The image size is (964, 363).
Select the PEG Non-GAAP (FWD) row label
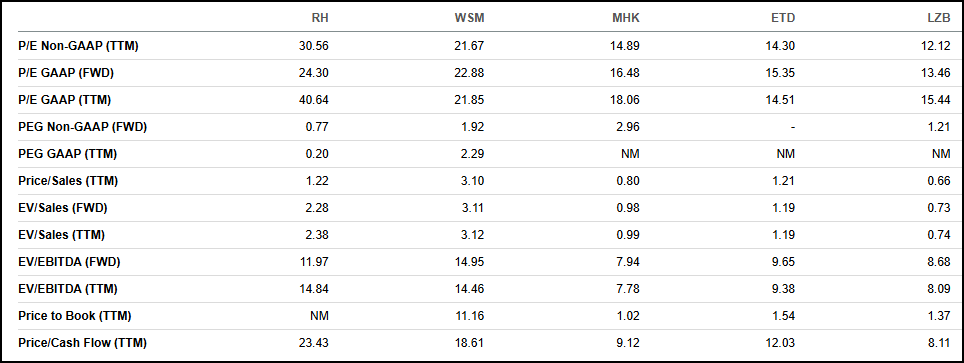83,127
